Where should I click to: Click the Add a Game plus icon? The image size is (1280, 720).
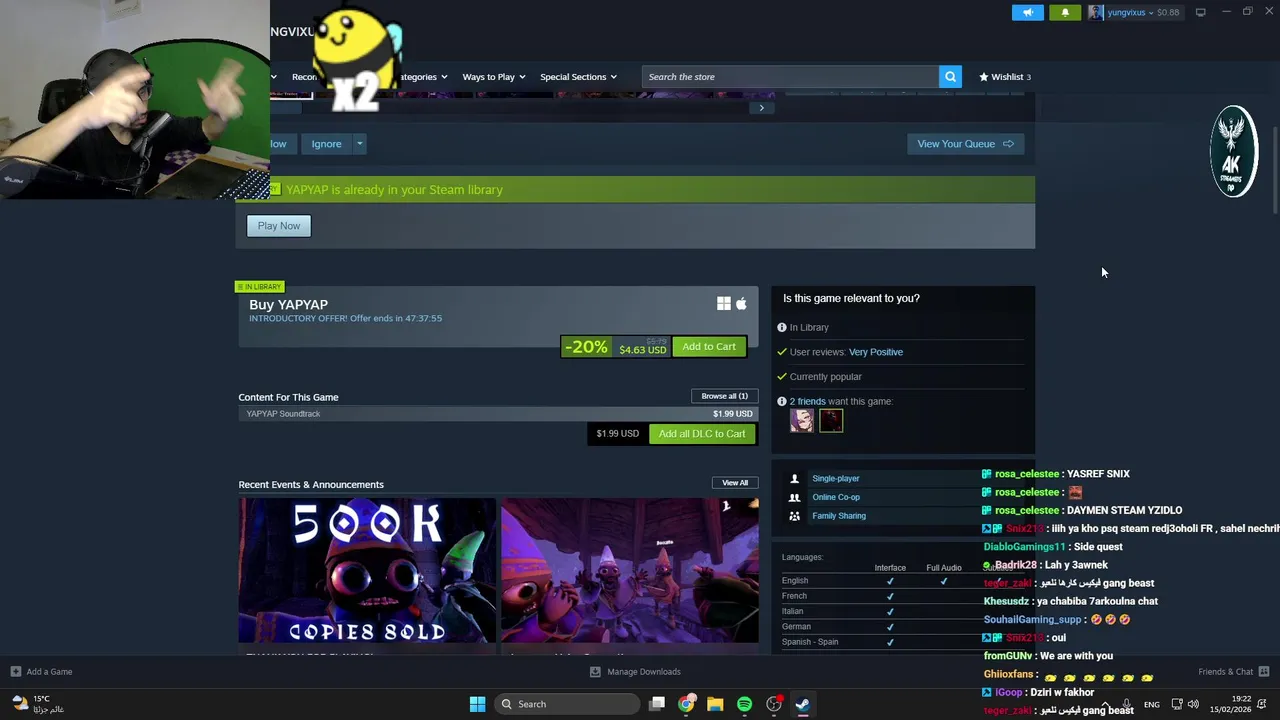tap(15, 672)
